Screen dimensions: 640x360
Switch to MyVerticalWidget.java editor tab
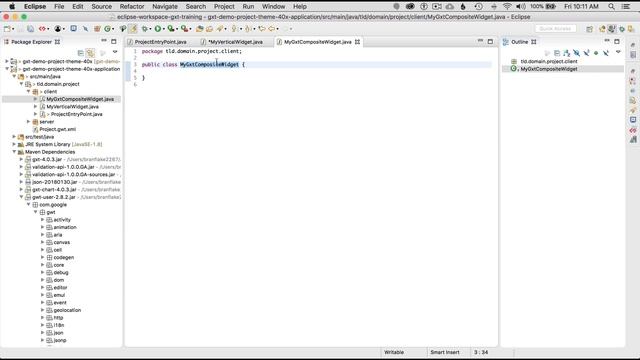[235, 42]
